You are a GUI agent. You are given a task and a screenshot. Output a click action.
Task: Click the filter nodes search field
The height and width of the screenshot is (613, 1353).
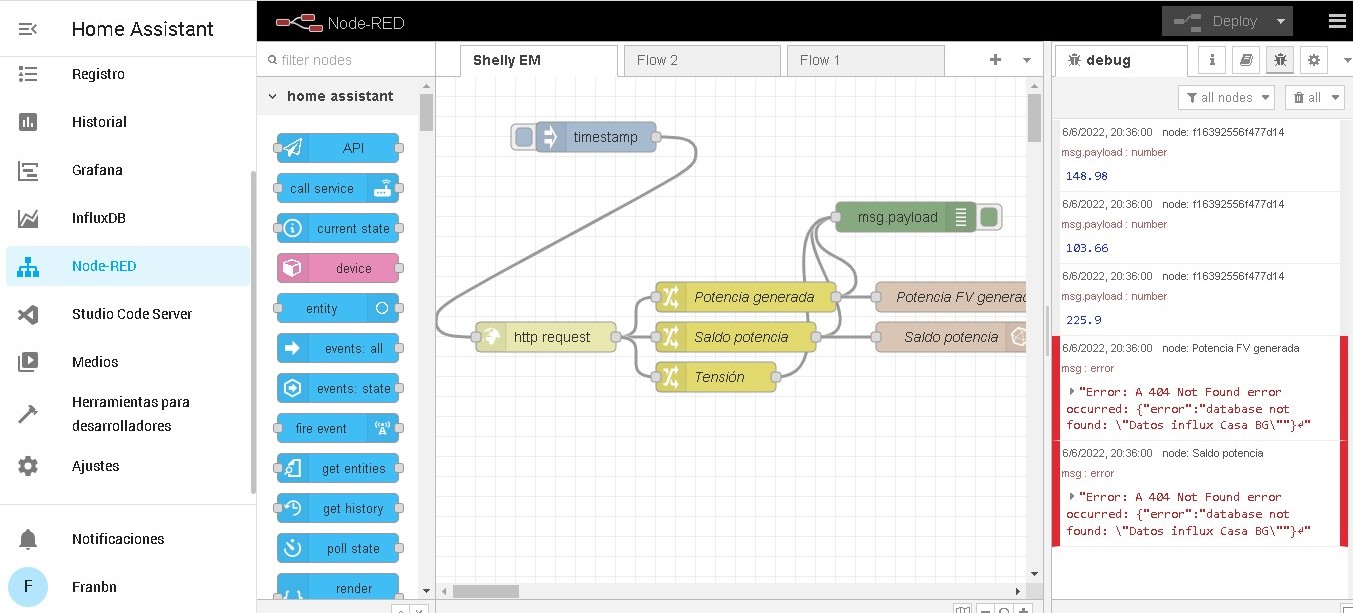[346, 60]
